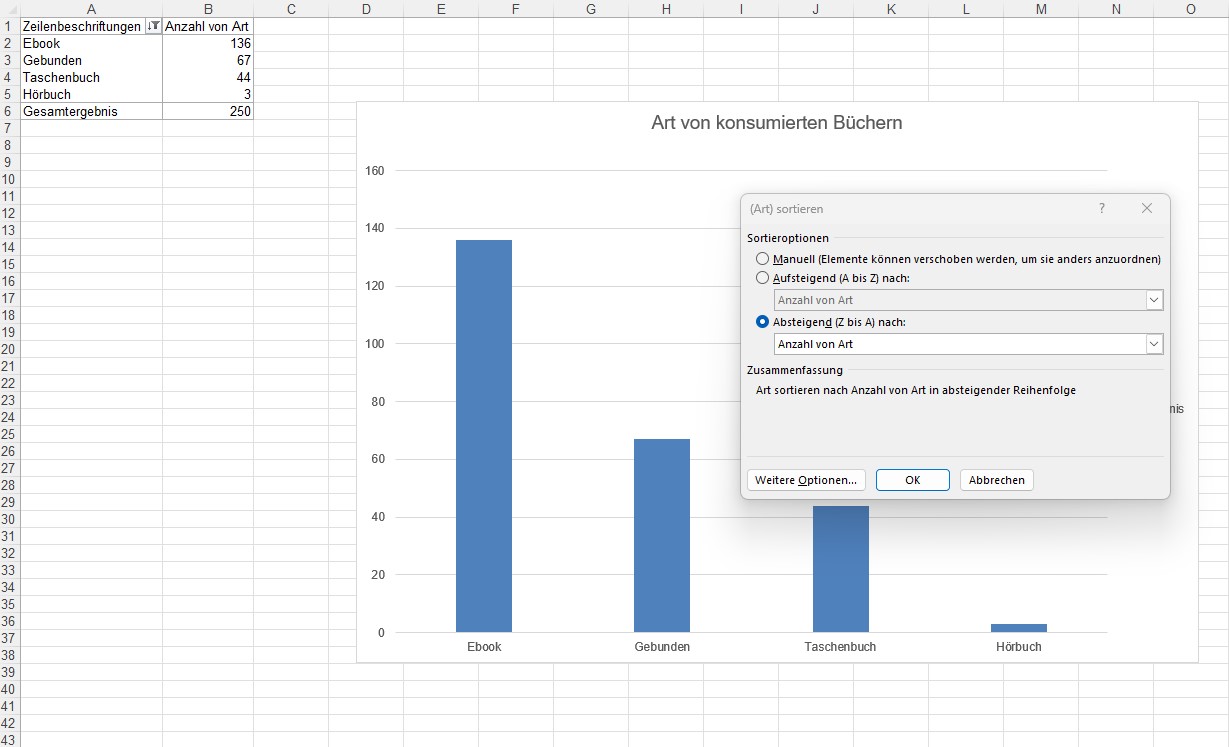Select column B header

208,9
